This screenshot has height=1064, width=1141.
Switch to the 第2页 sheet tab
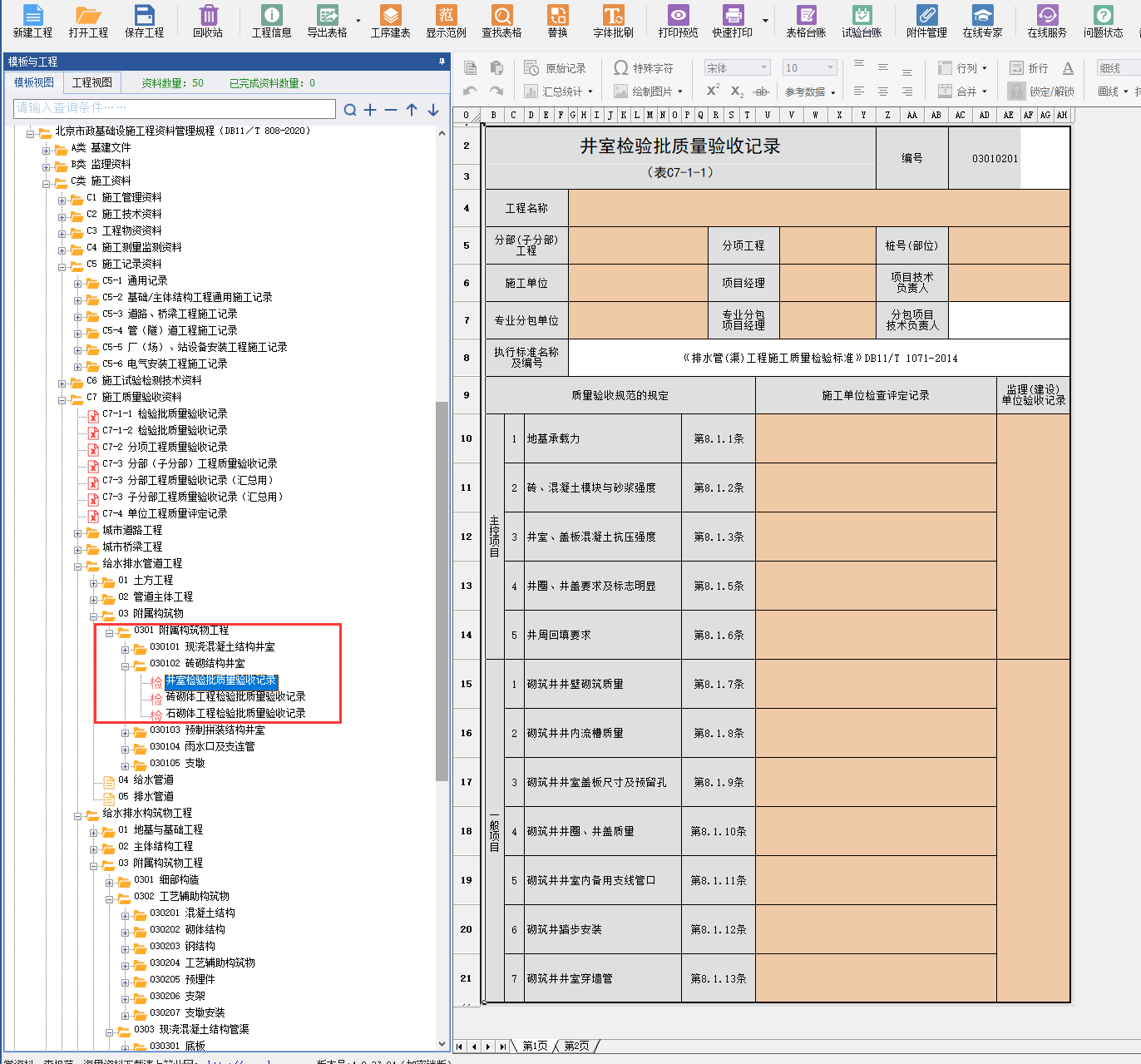pos(576,1046)
